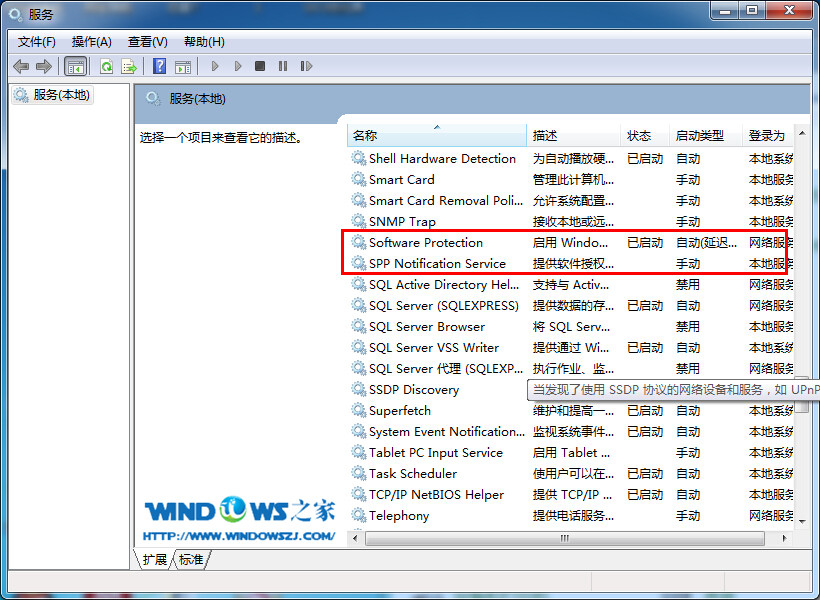The width and height of the screenshot is (820, 600).
Task: Click the Stop service square icon
Action: [x=260, y=66]
